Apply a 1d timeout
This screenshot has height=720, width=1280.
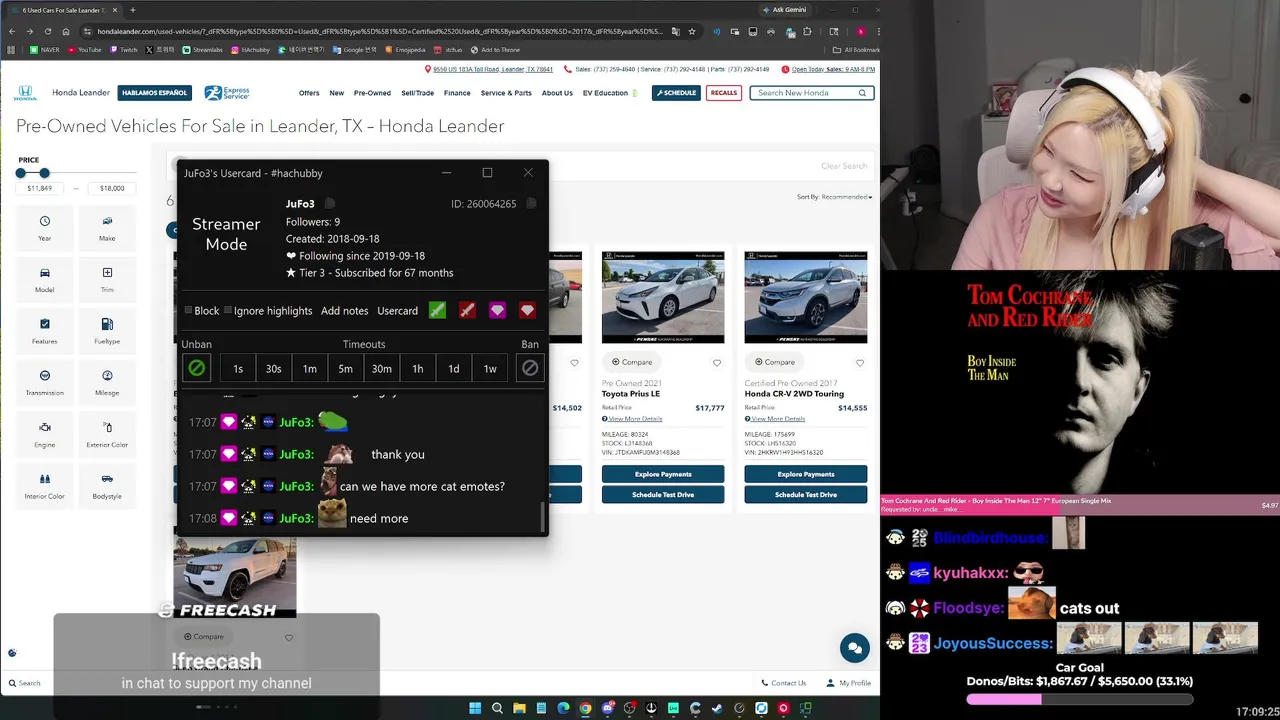[x=454, y=368]
